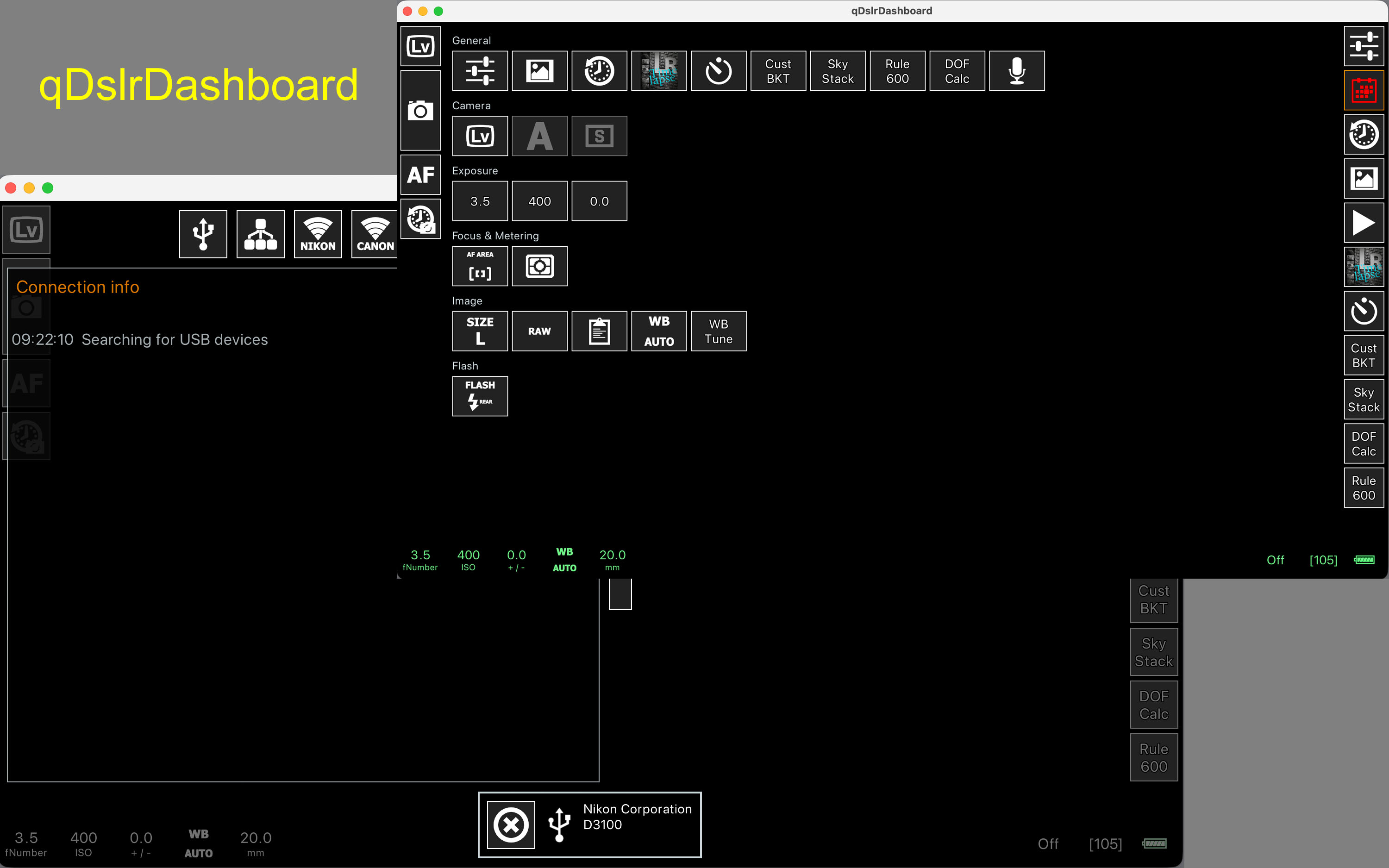
Task: Click the USB connect icon
Action: point(203,234)
